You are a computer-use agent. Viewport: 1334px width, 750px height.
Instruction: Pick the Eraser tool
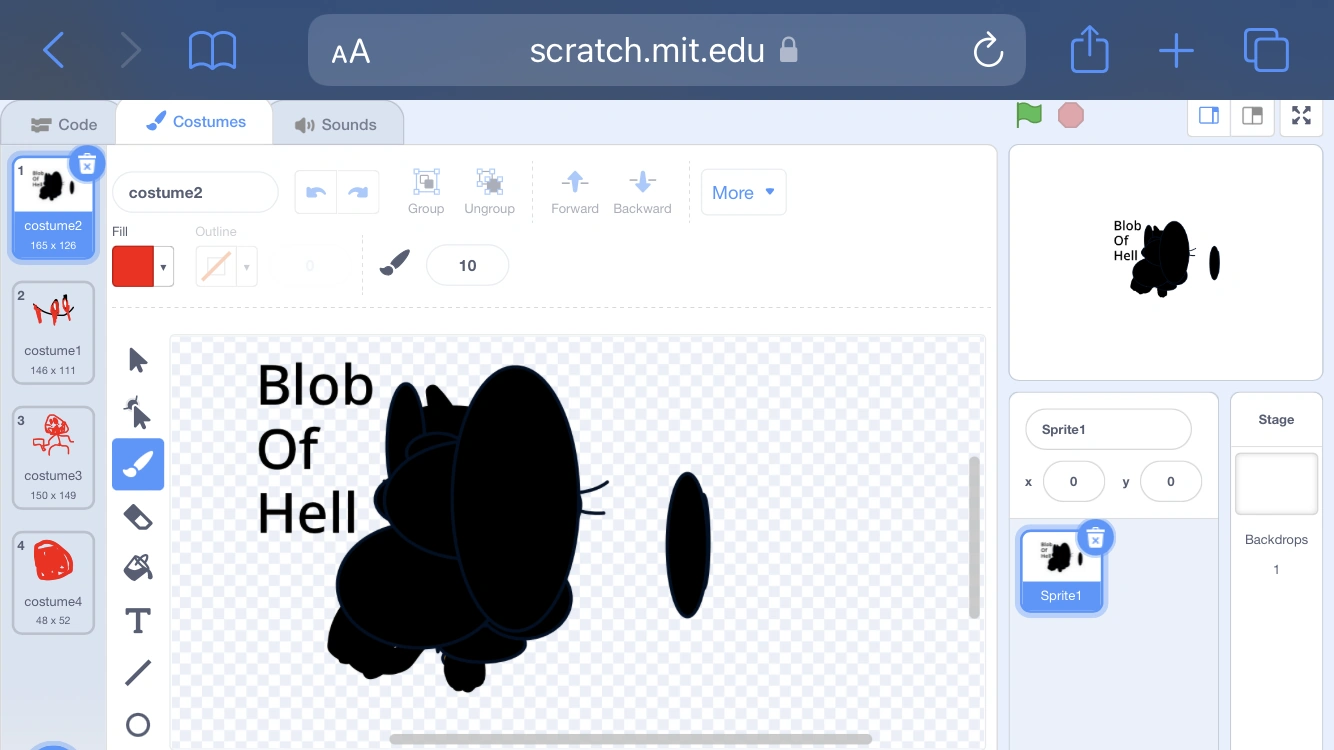[138, 516]
